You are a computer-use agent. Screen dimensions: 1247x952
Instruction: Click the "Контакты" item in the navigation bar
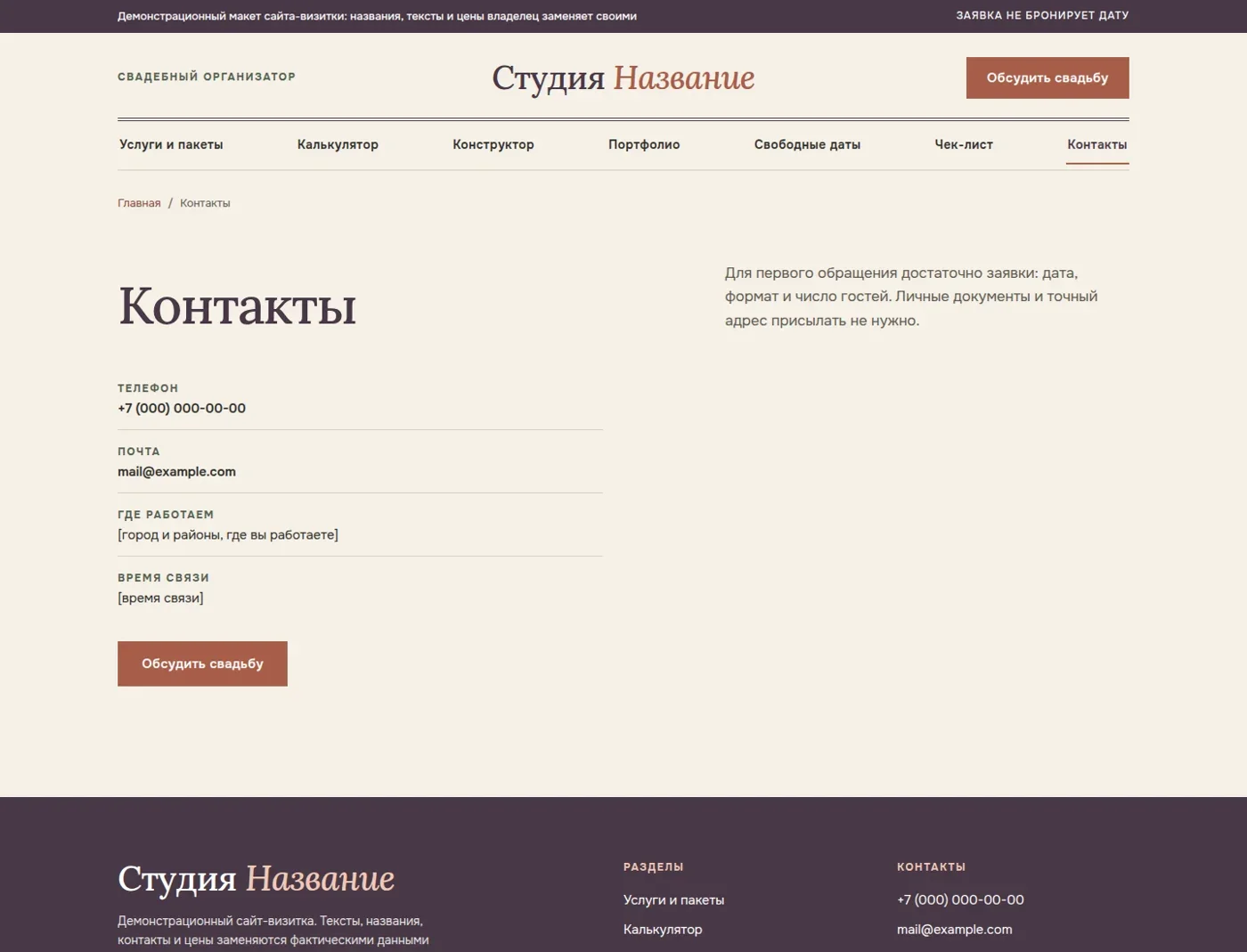point(1097,144)
